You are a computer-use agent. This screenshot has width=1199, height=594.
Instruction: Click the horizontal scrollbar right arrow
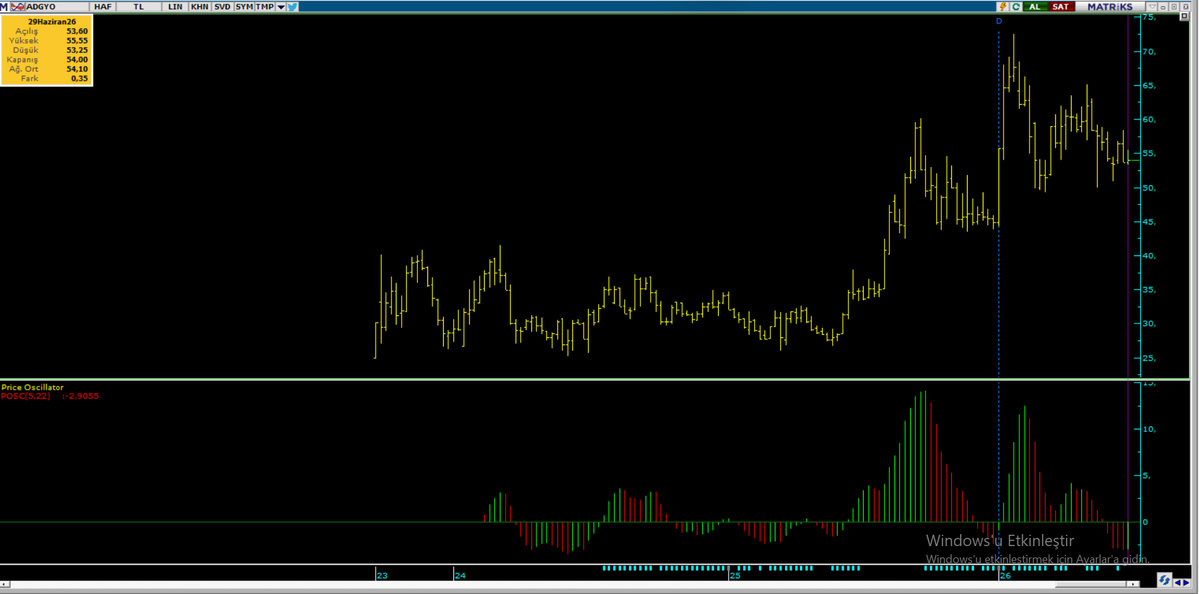pos(1133,584)
